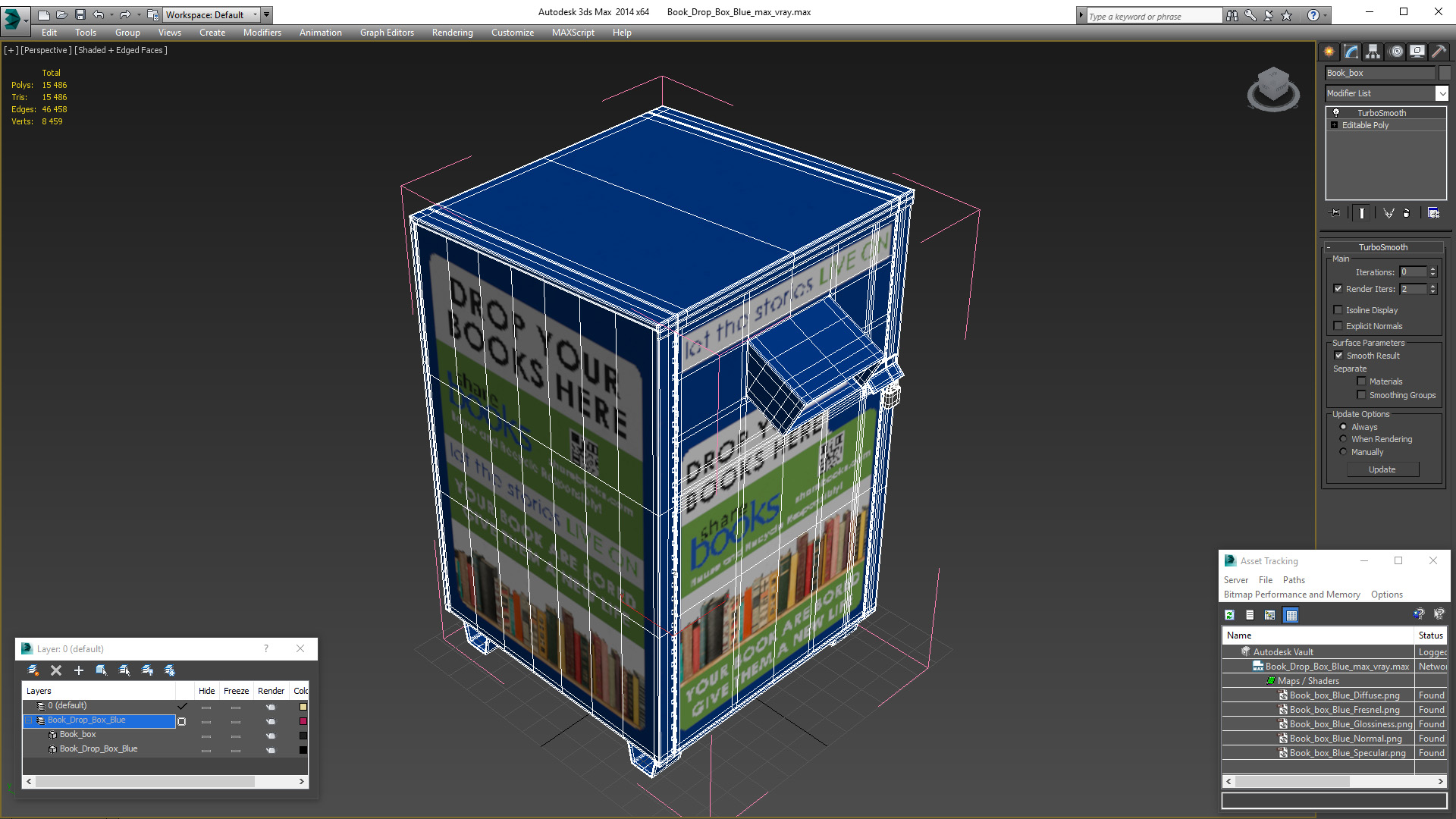Click Add Selected Objects plus icon
The image size is (1456, 819).
pos(78,670)
